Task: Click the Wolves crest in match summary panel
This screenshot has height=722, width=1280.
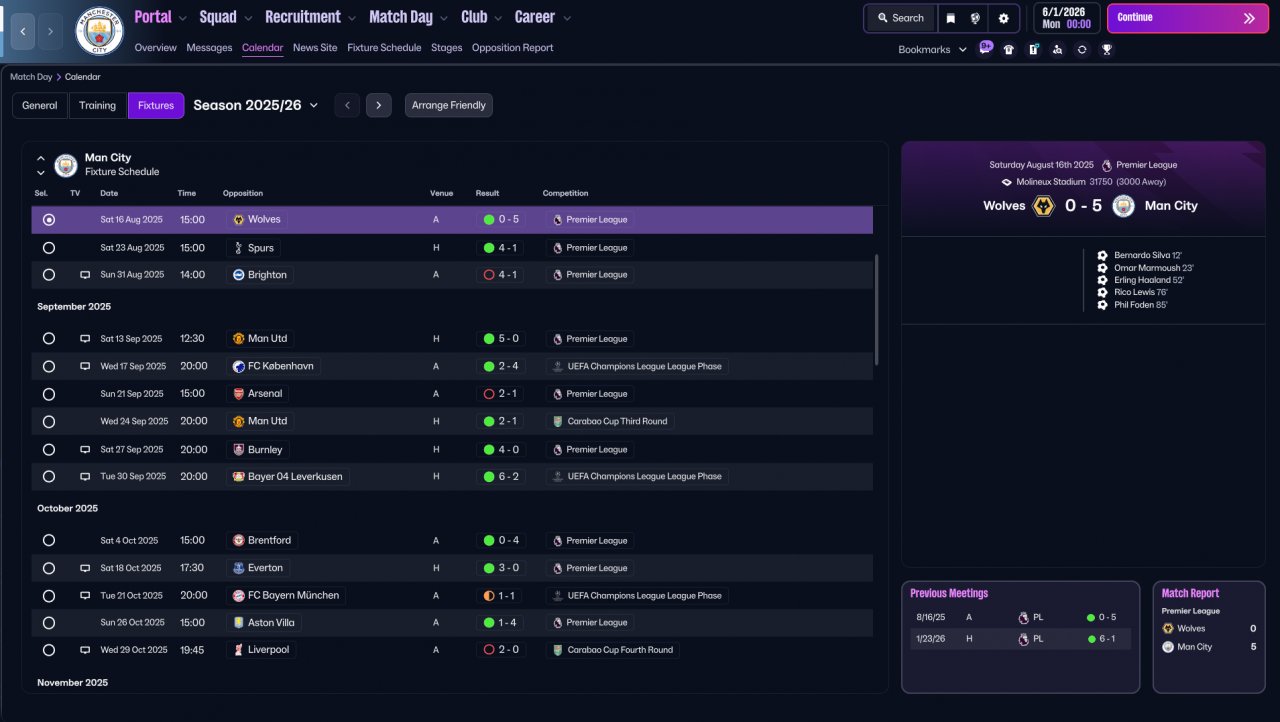Action: tap(1044, 206)
